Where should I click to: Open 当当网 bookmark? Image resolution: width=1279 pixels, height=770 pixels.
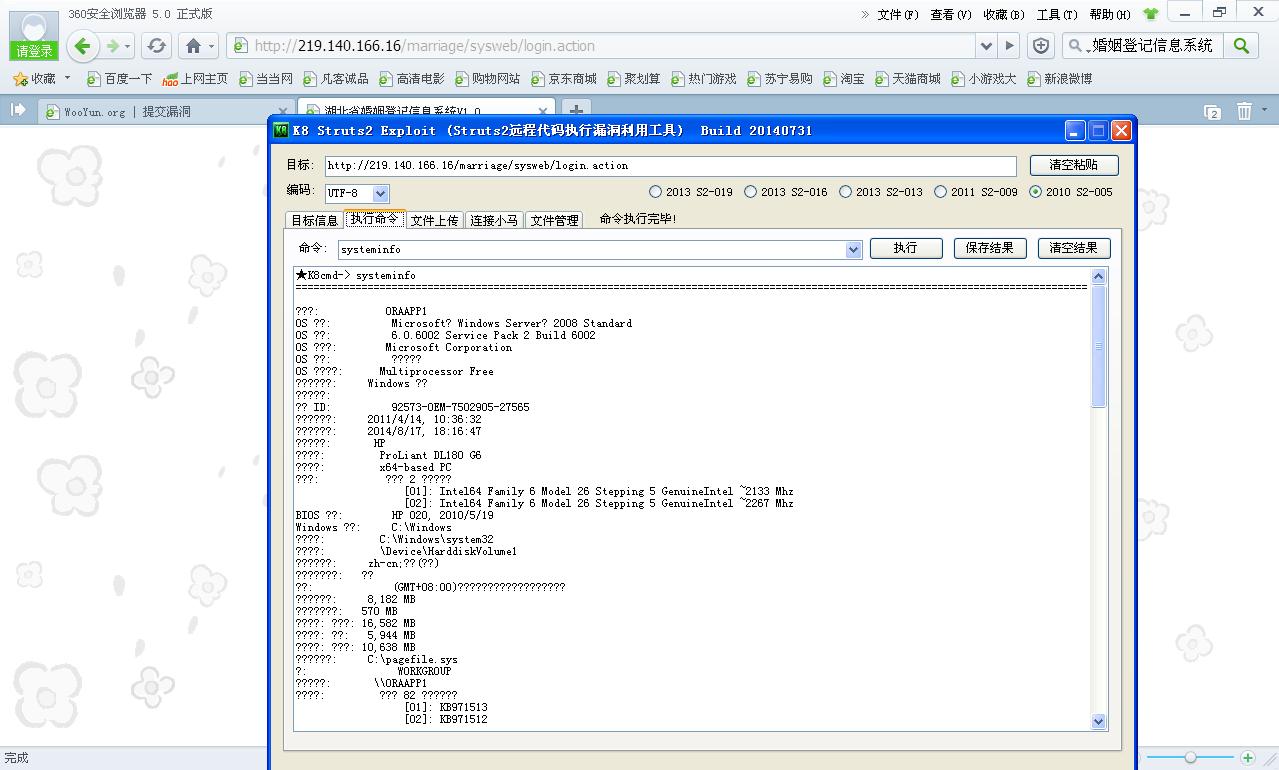click(x=265, y=78)
